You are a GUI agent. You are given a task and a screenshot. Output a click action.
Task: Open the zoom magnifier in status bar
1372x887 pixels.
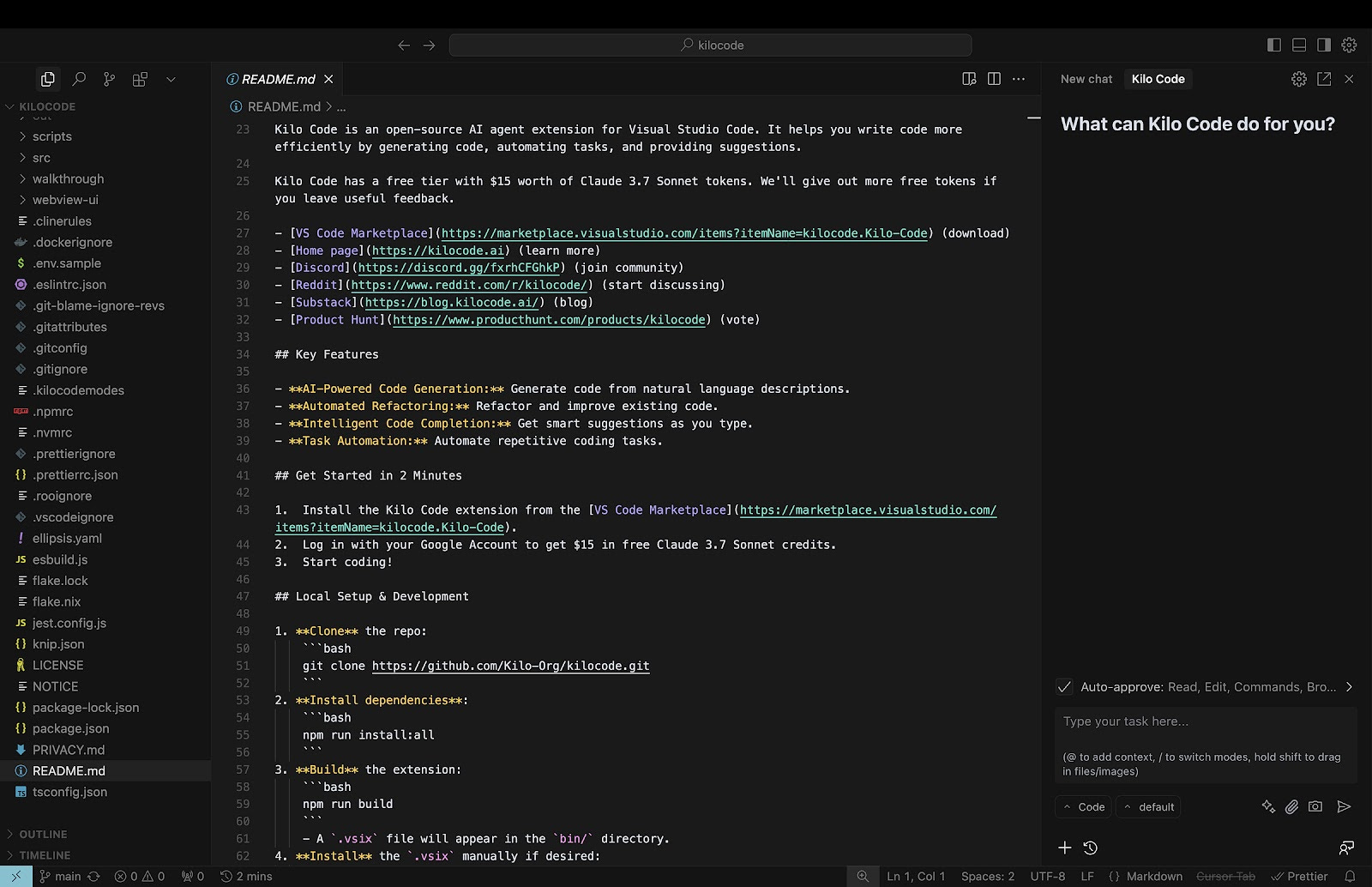pyautogui.click(x=863, y=876)
